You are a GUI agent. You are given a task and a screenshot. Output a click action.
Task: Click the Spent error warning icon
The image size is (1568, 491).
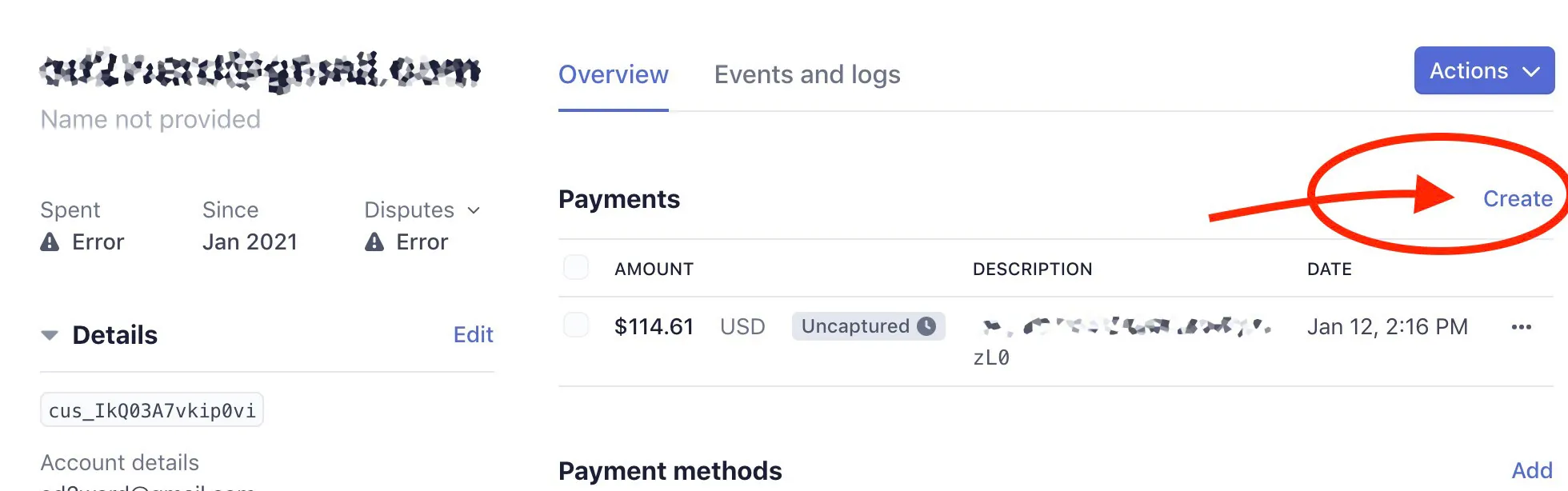50,242
